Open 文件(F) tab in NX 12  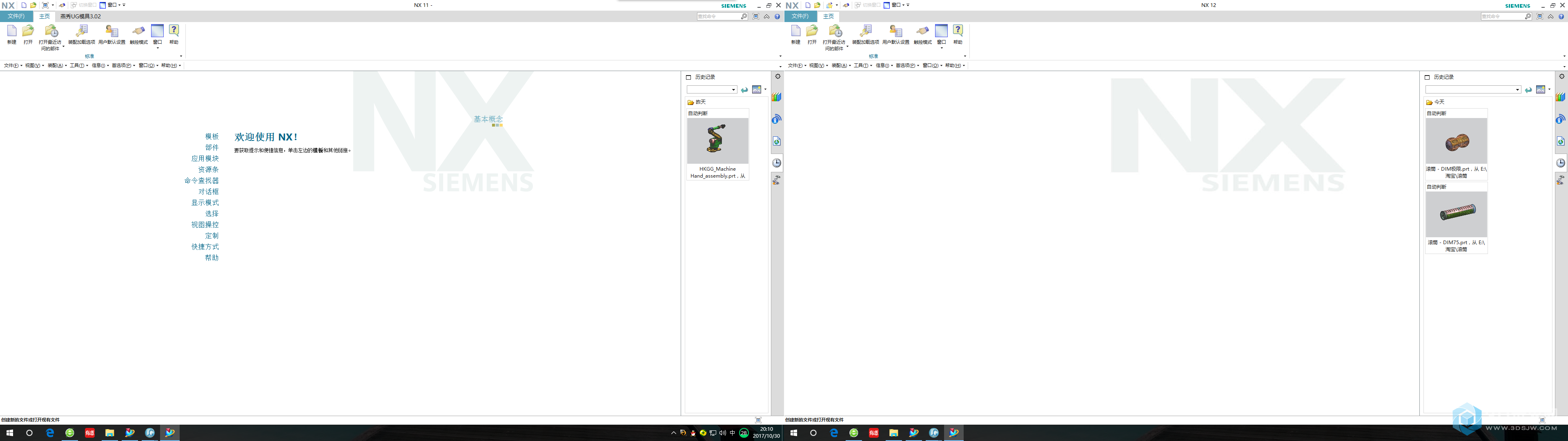pyautogui.click(x=800, y=16)
